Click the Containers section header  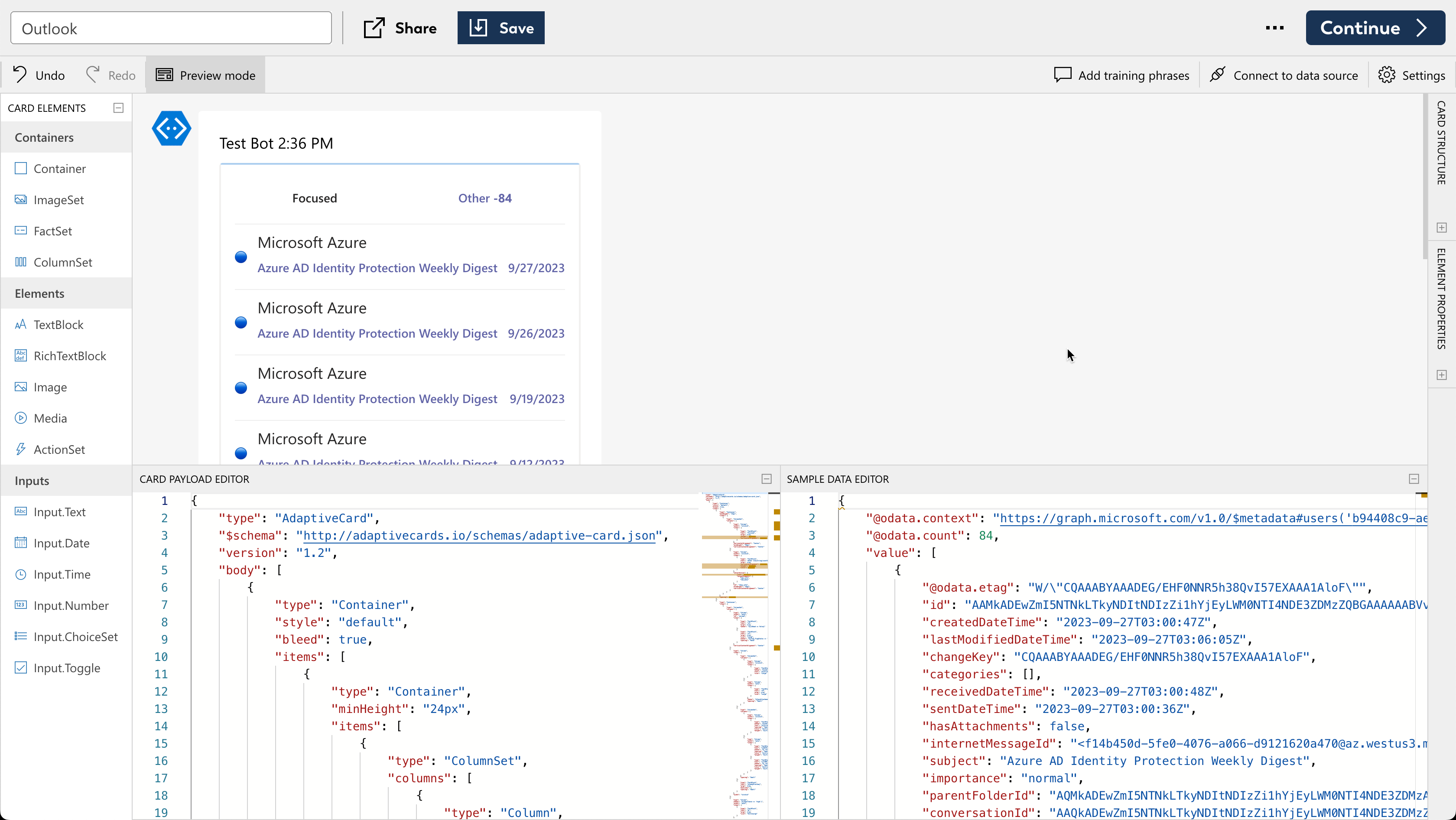[x=66, y=137]
